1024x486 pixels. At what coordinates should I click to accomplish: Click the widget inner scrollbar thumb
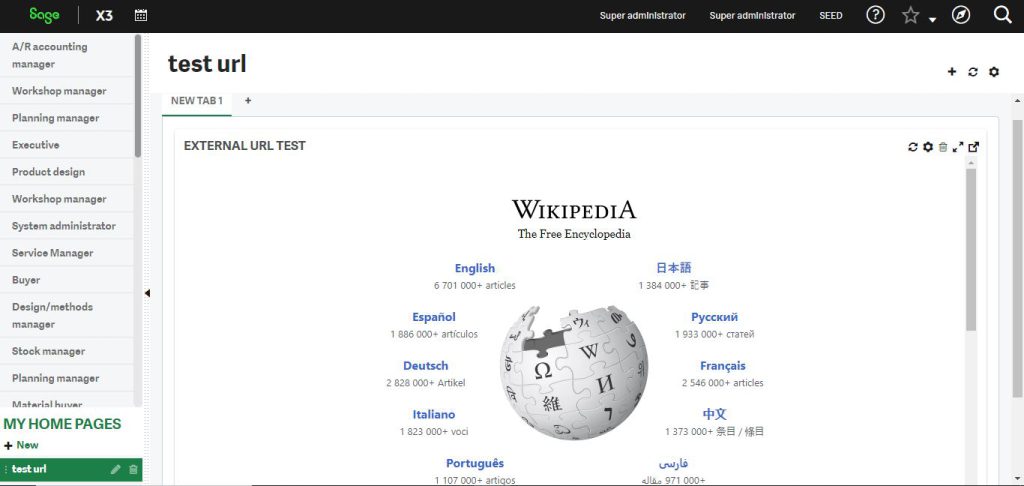click(971, 250)
